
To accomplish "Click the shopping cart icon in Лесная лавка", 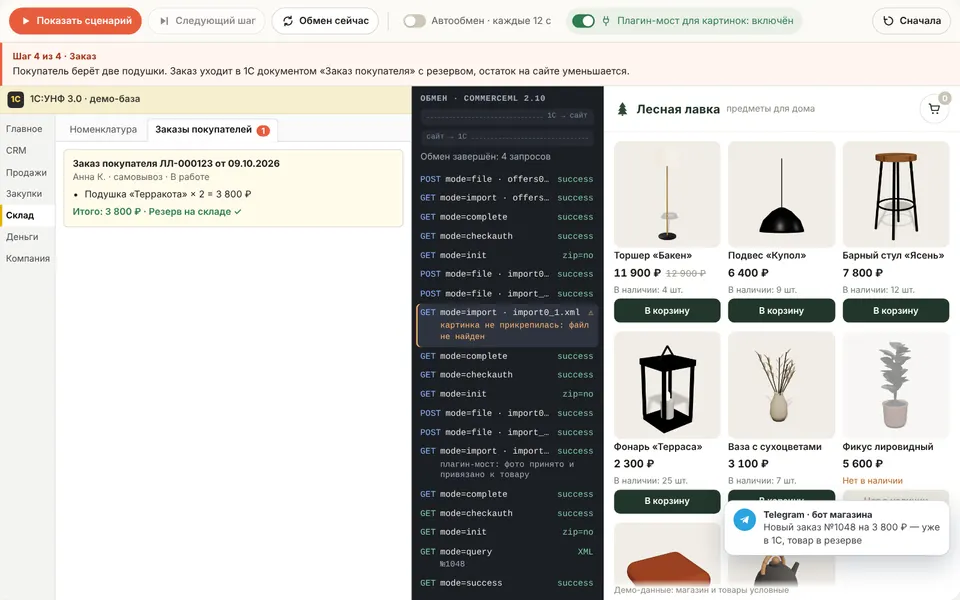I will 934,109.
